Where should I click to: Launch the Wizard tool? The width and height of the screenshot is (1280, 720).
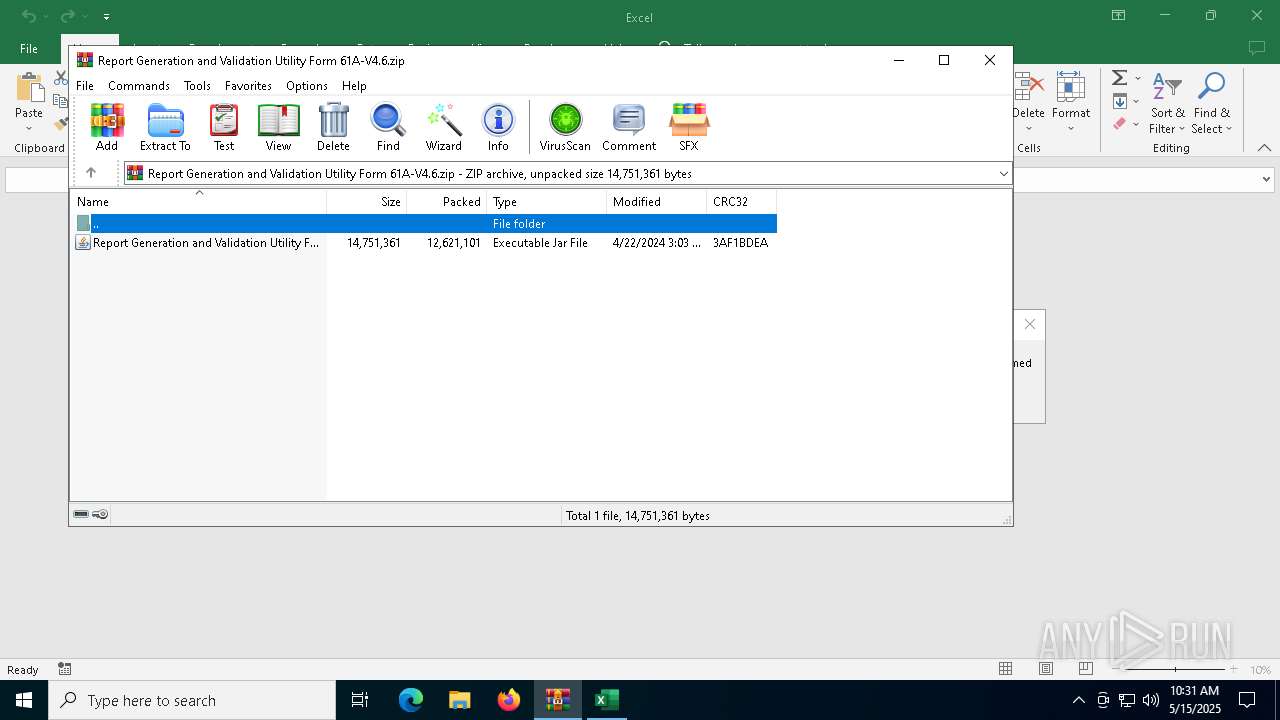(x=443, y=127)
